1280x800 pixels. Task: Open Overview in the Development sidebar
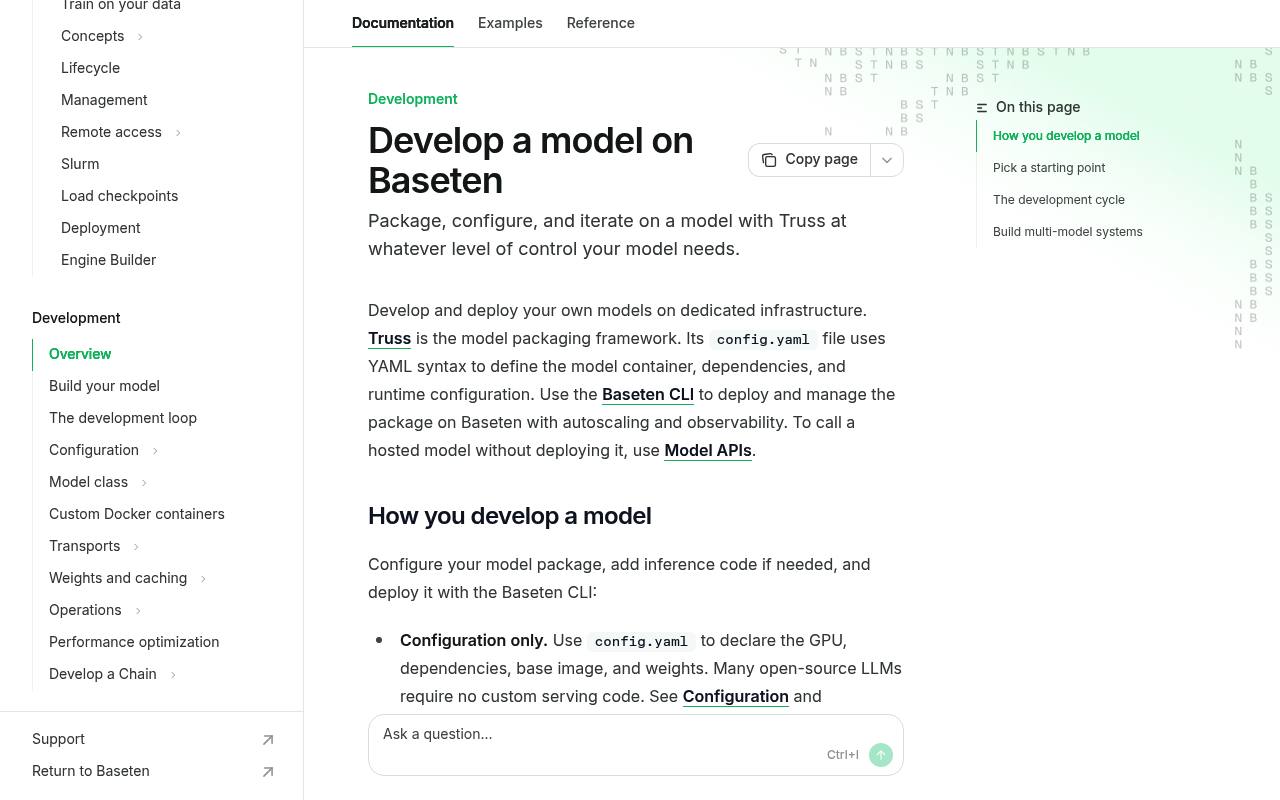pos(80,354)
